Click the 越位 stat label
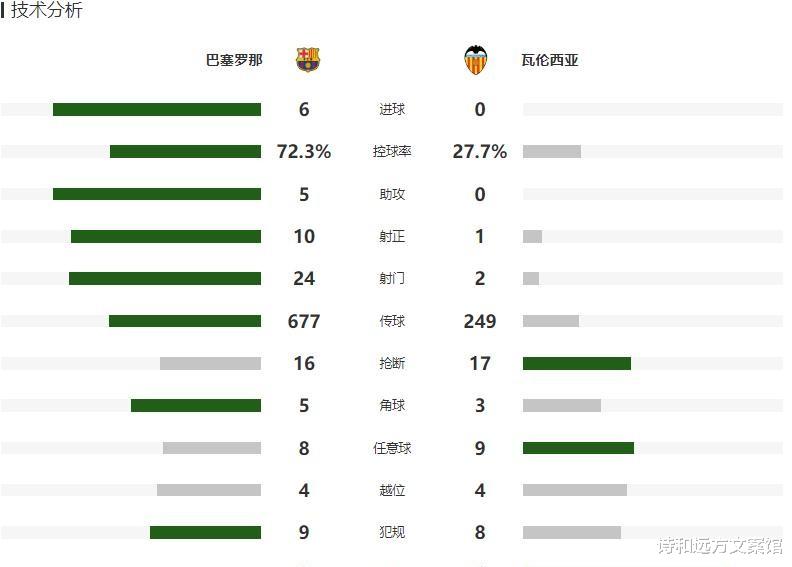 pyautogui.click(x=392, y=491)
